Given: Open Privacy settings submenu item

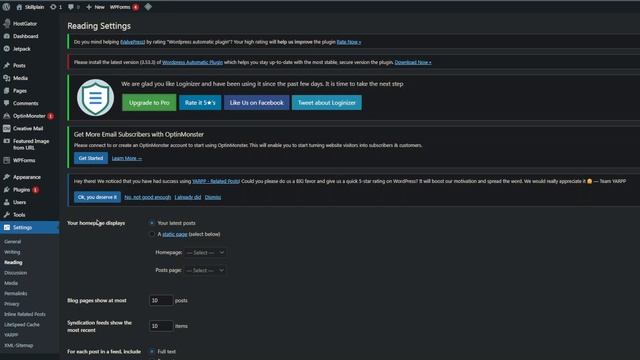Looking at the screenshot, I should (x=12, y=304).
